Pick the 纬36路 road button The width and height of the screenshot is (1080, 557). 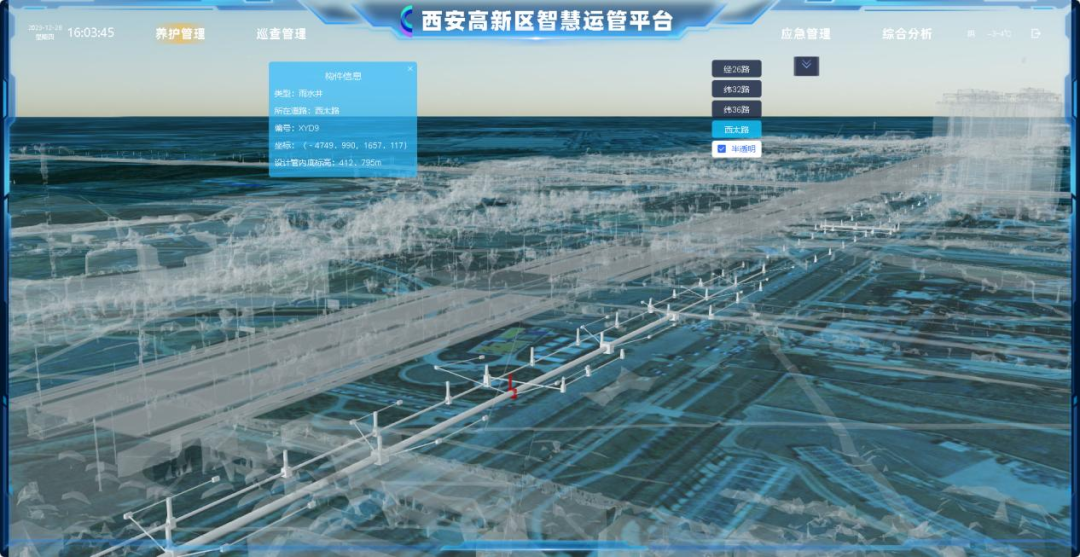pyautogui.click(x=736, y=109)
